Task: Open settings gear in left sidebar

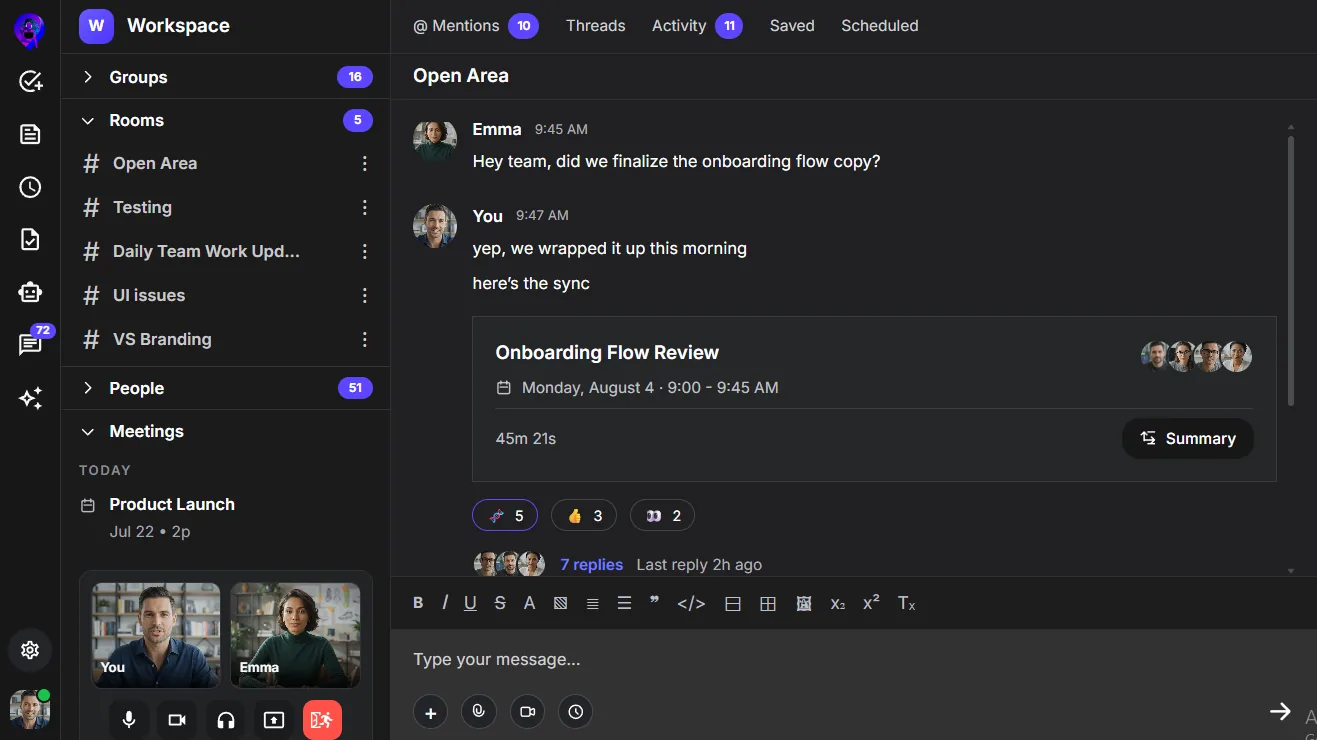Action: [x=30, y=650]
